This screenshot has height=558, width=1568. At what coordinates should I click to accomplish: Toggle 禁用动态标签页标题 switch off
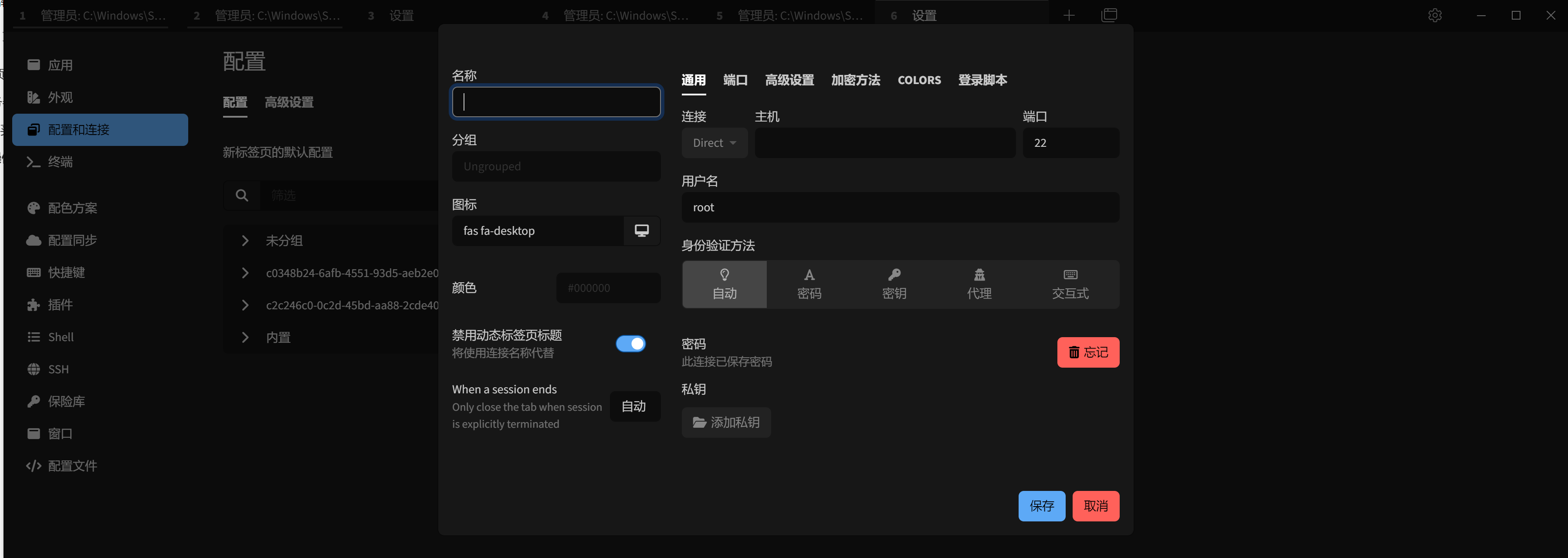630,344
